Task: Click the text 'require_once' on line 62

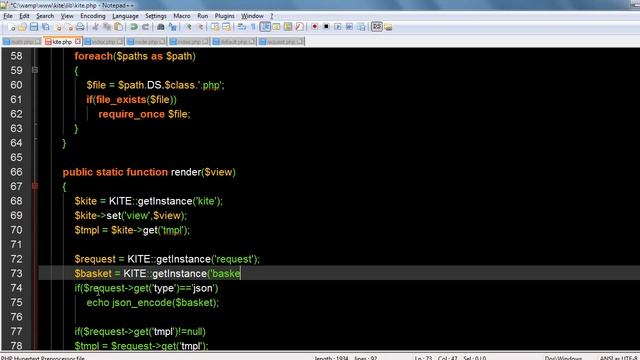Action: click(x=131, y=114)
